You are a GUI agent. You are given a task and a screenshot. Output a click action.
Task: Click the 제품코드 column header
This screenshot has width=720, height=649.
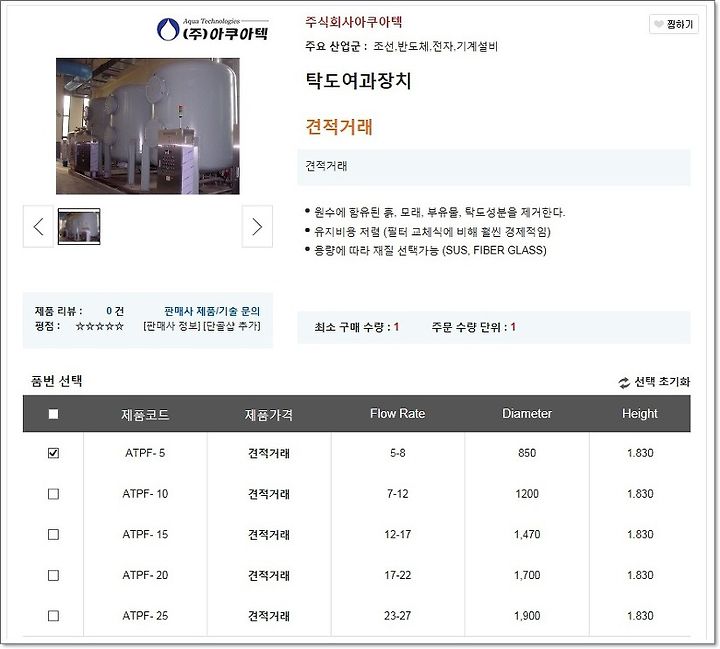[145, 415]
